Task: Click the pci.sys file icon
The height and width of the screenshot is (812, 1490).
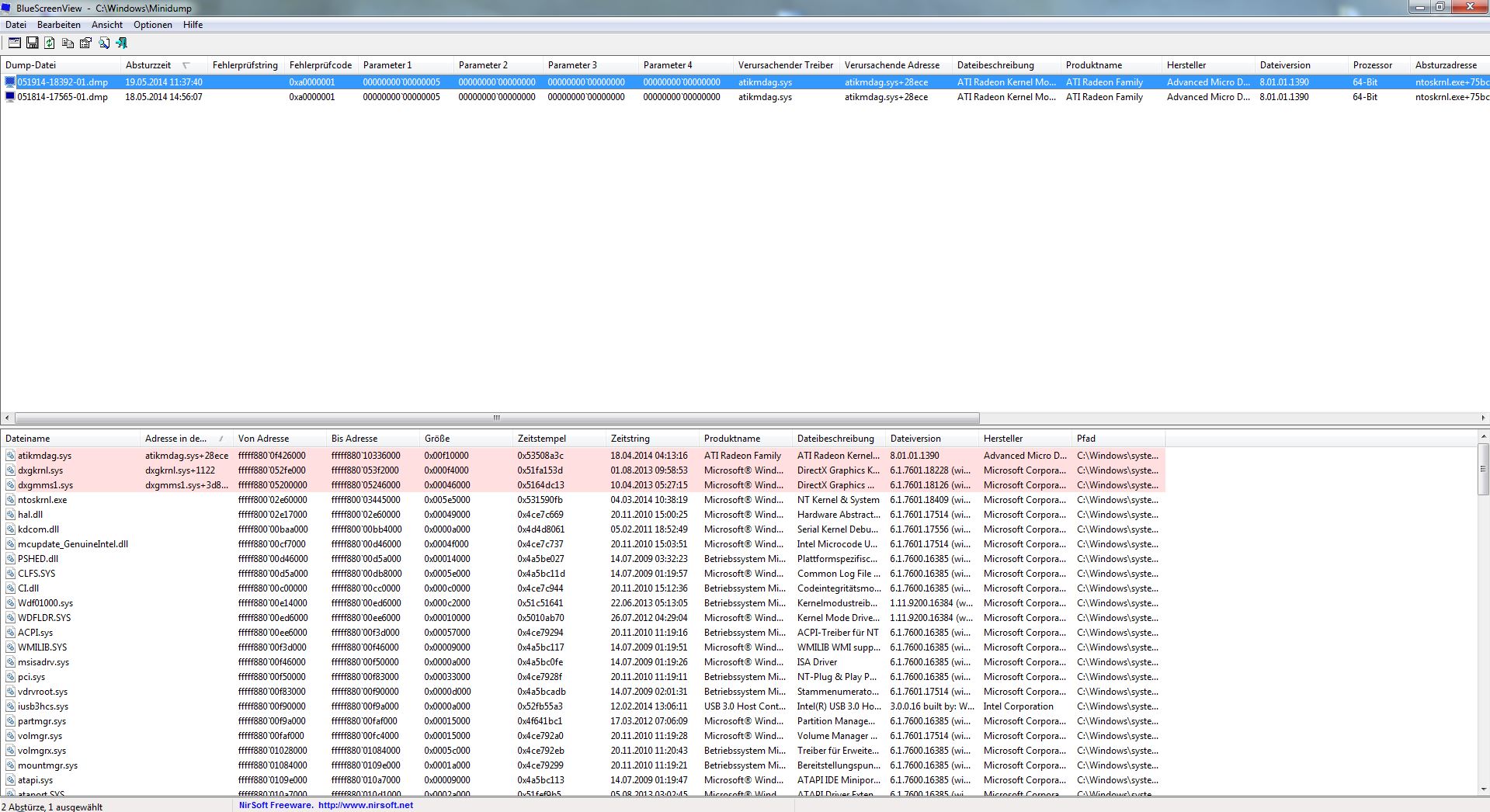Action: 11,677
